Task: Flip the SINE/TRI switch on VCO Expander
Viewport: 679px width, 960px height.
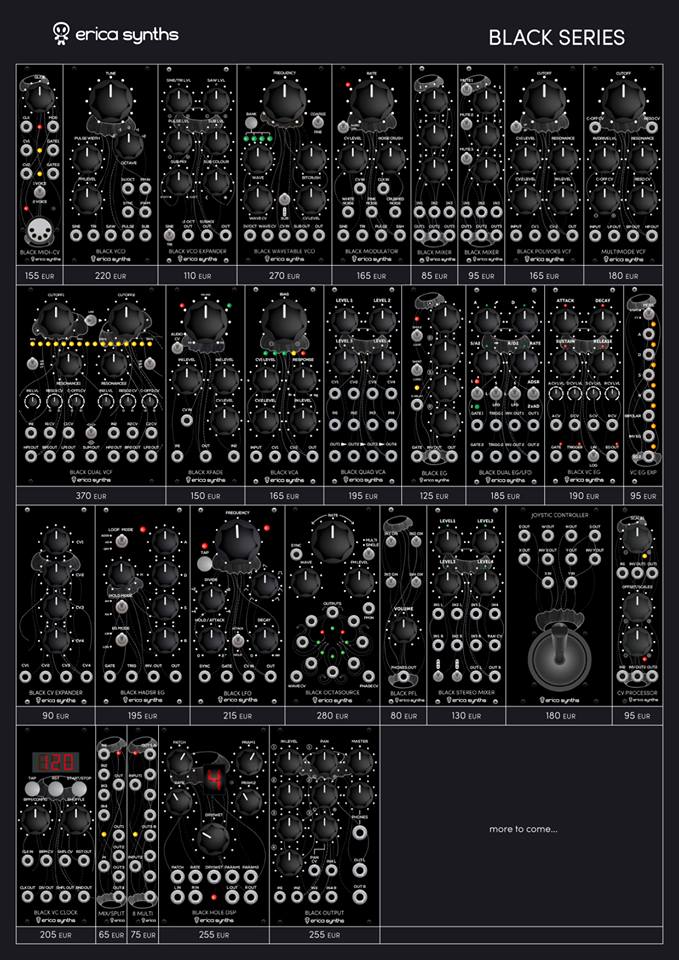Action: click(170, 234)
